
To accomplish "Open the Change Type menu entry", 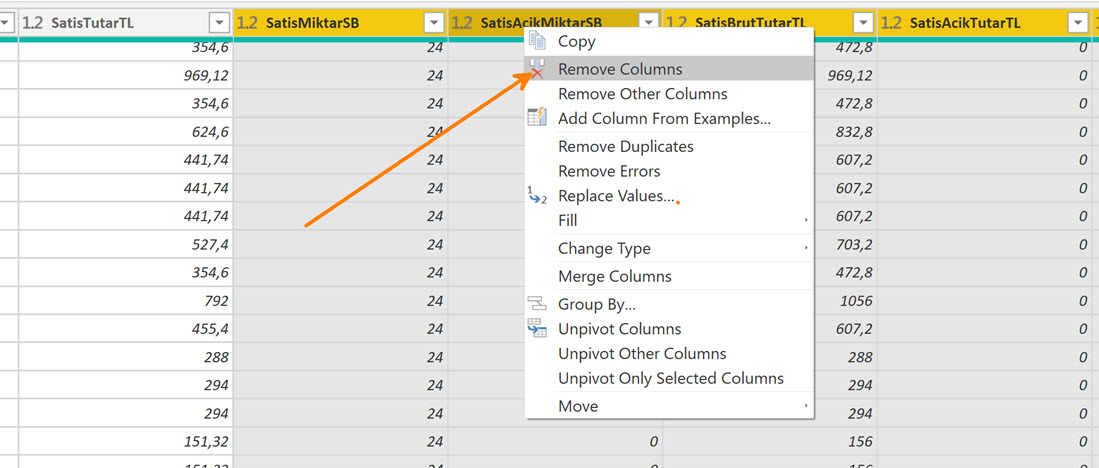I will 669,248.
